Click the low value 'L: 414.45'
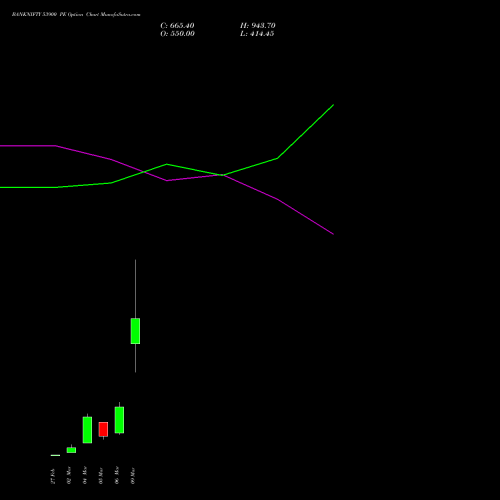 point(257,34)
